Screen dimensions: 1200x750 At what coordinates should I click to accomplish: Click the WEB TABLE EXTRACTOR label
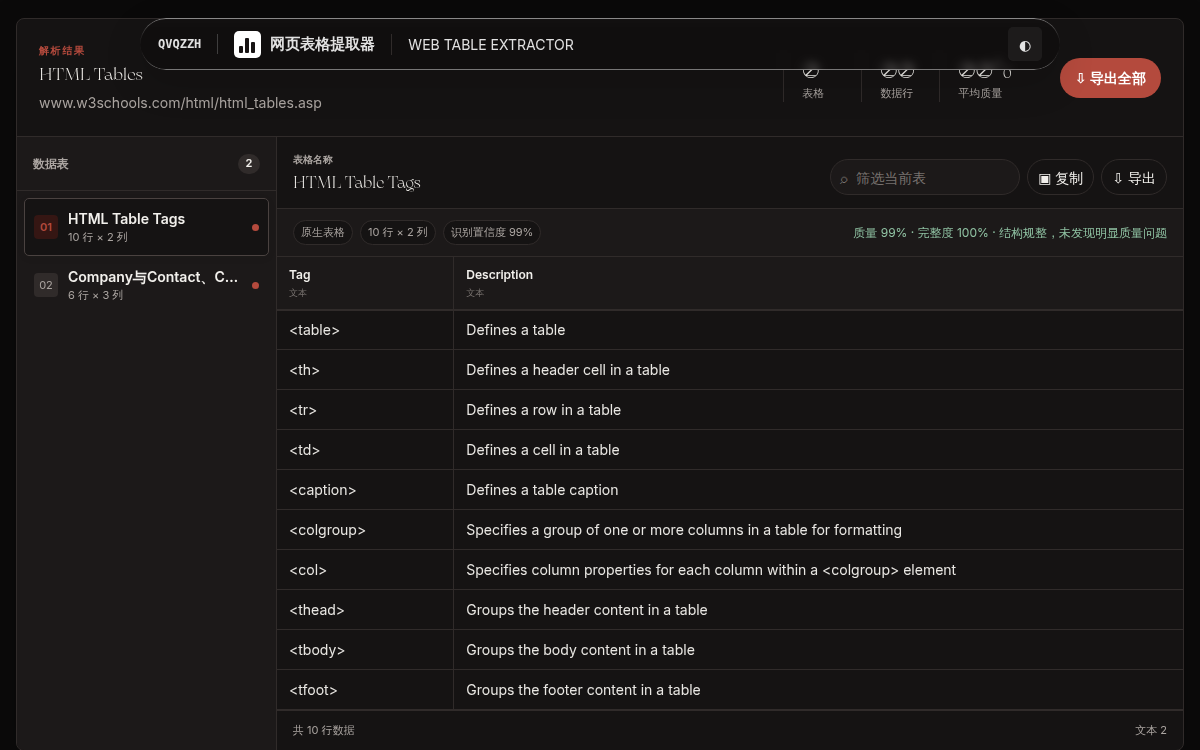coord(491,45)
